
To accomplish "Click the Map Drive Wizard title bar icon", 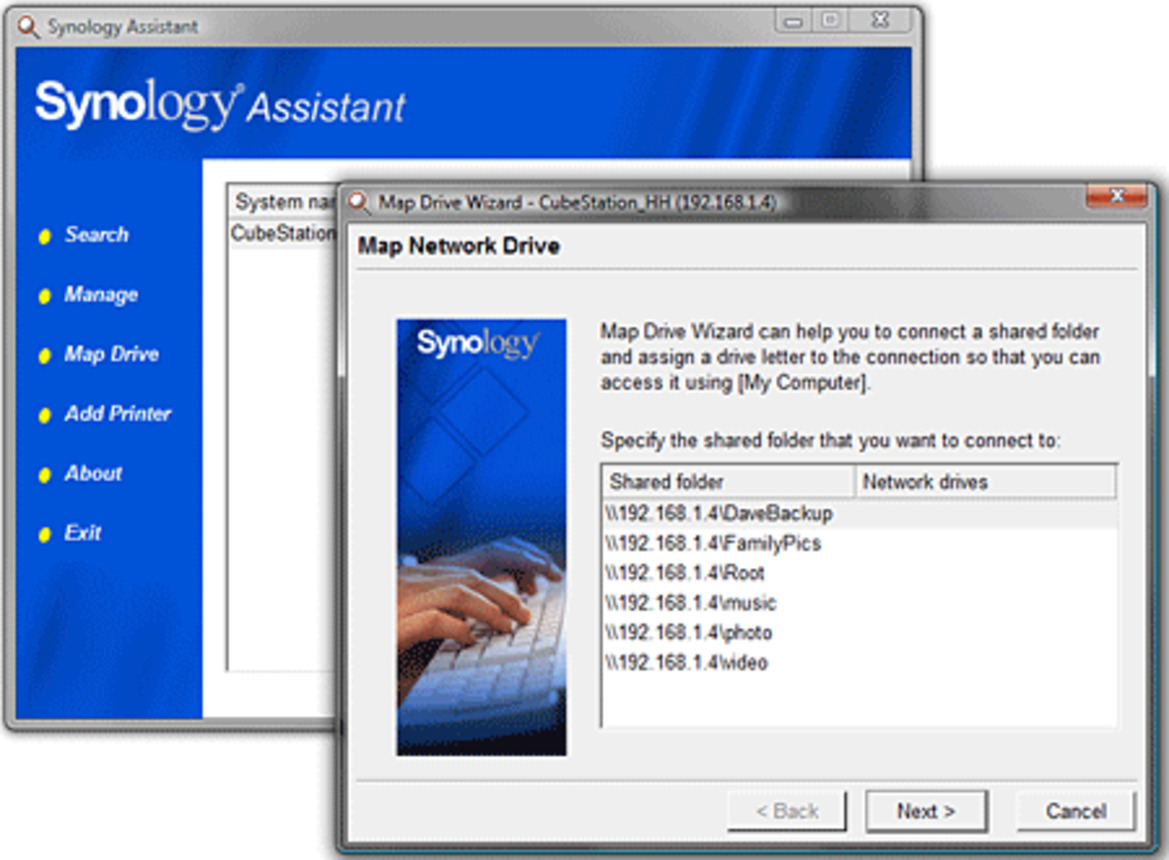I will click(359, 202).
